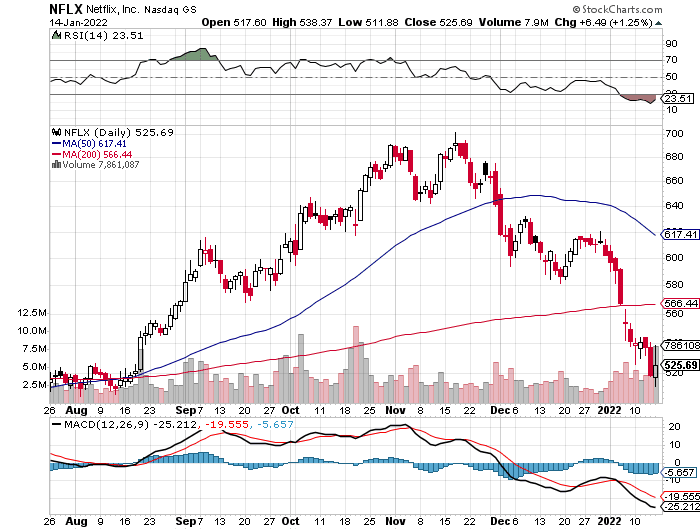Click the Close 525.69 header value
The image size is (700, 530).
438,22
